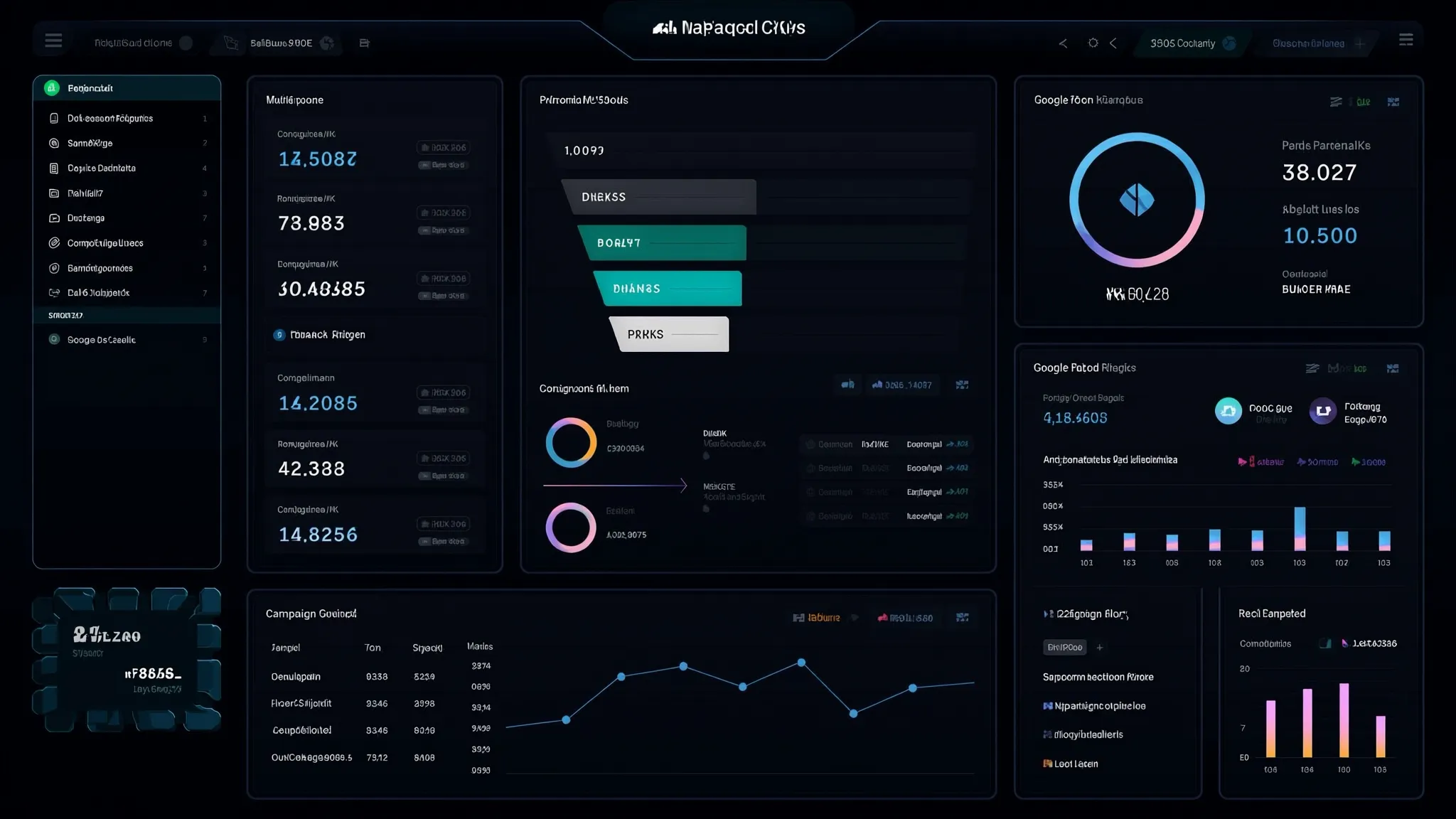Click the blue circle icon beside Tbaanck Rriogen

tap(279, 335)
